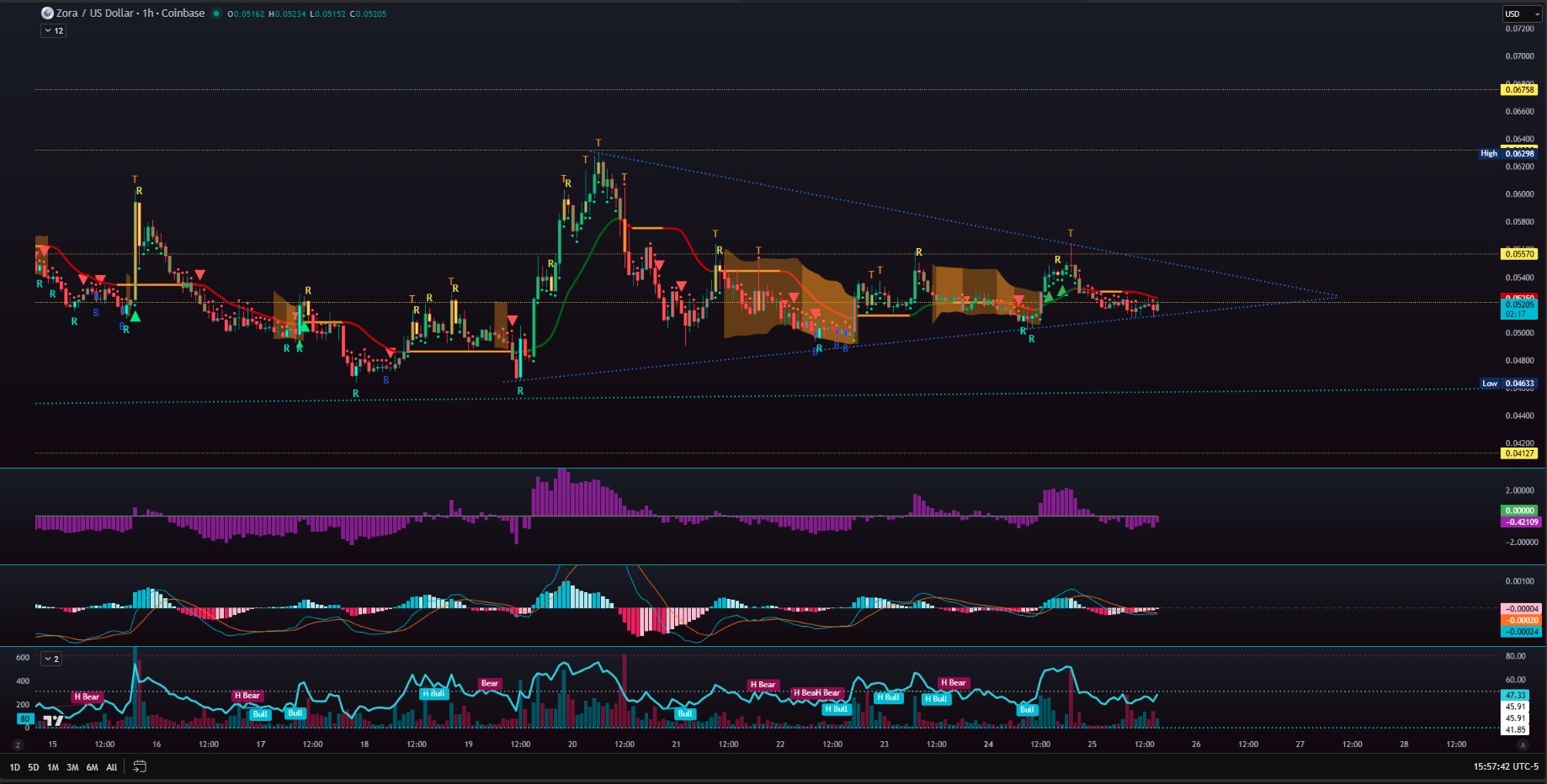Click the teal -0.00024 value label
Screen dimensions: 1547x784
click(x=1521, y=632)
